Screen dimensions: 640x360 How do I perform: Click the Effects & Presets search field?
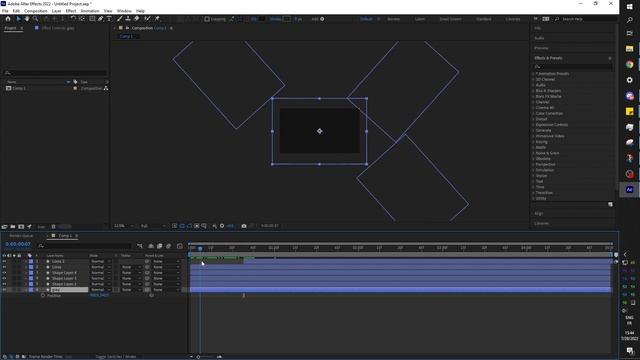tap(573, 67)
